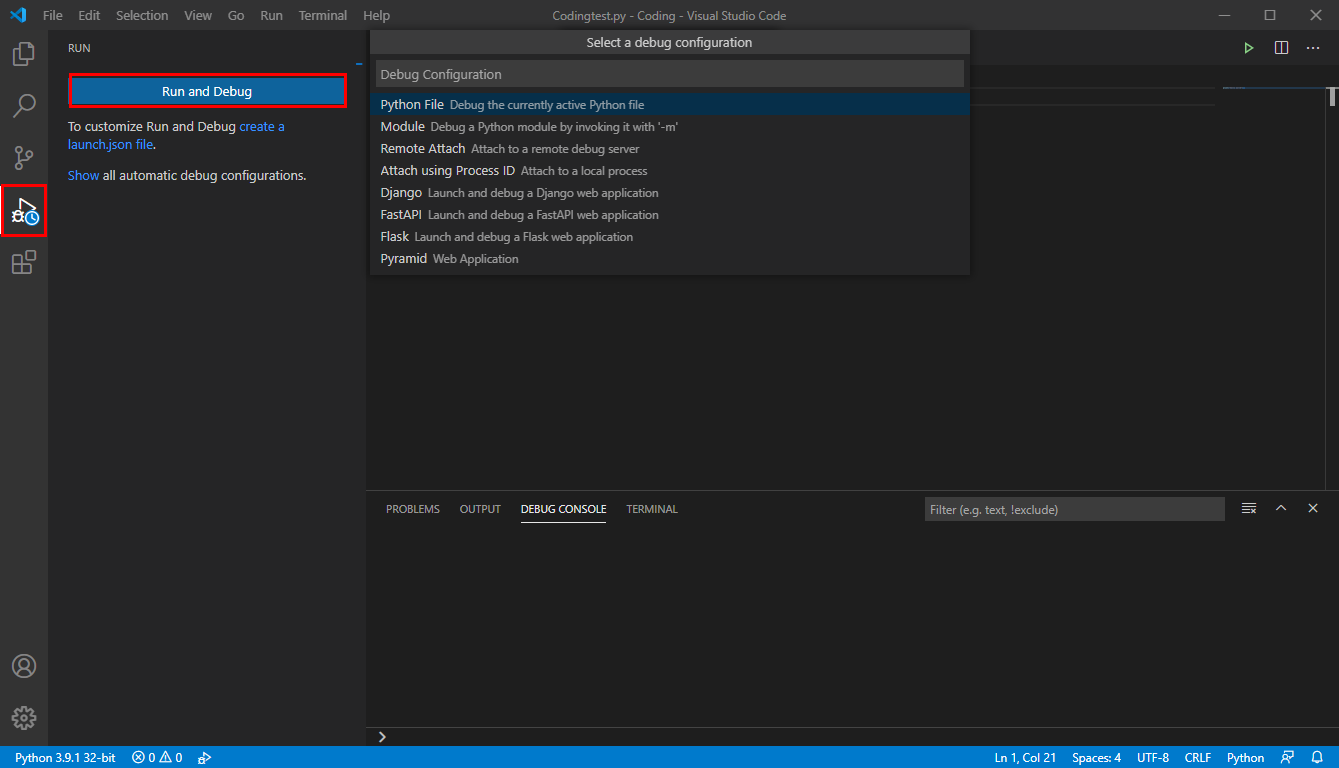
Task: Select the Module debug configuration
Action: click(x=669, y=126)
